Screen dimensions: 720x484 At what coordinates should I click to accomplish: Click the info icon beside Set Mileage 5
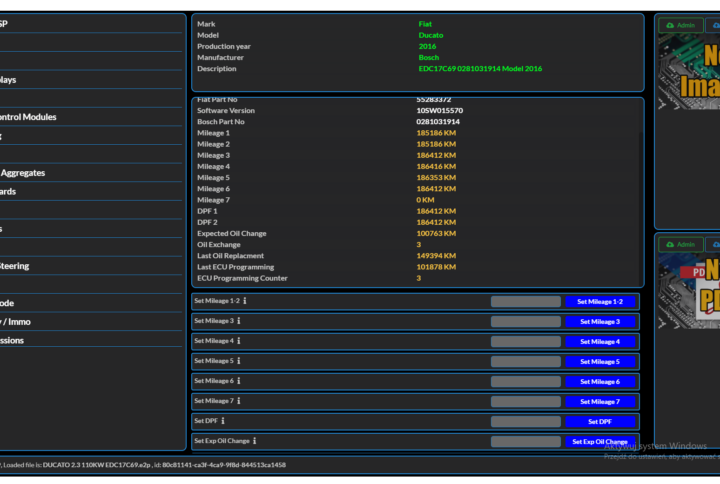239,361
